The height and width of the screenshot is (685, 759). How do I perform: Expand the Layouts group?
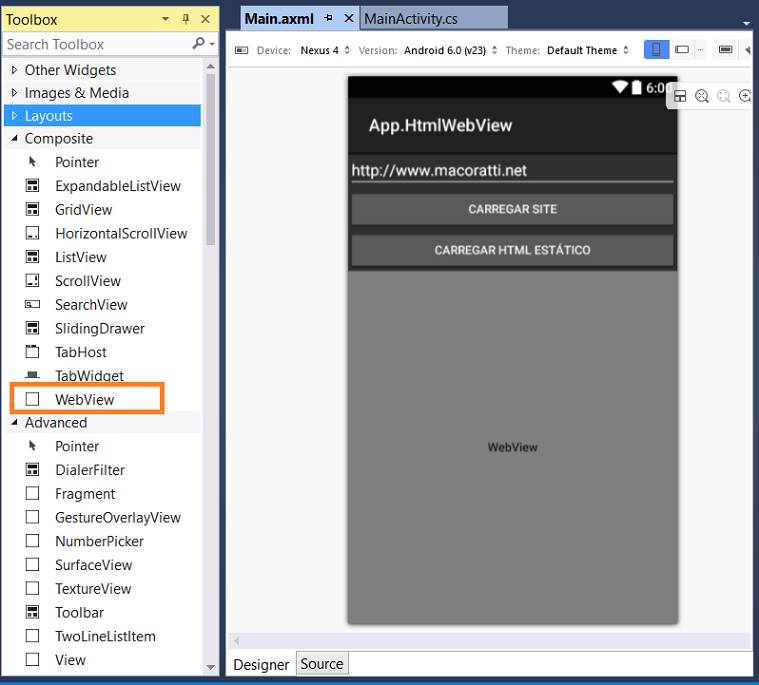tap(14, 115)
